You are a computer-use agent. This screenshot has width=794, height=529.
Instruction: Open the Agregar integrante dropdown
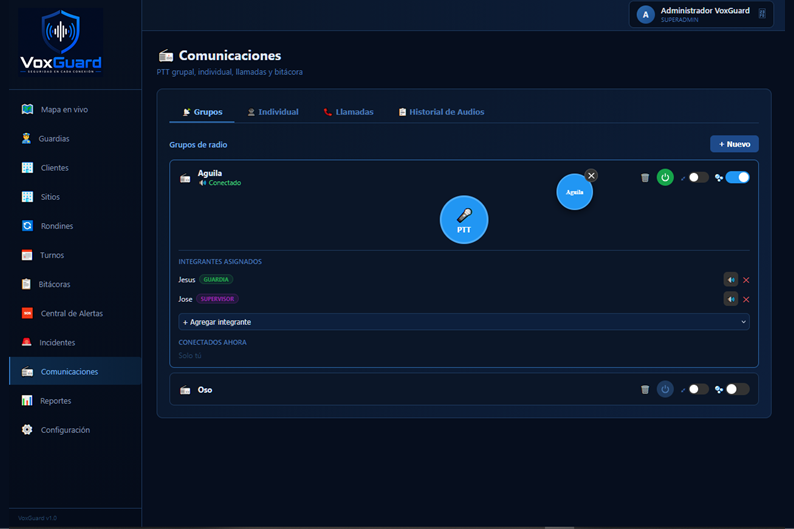pos(464,322)
